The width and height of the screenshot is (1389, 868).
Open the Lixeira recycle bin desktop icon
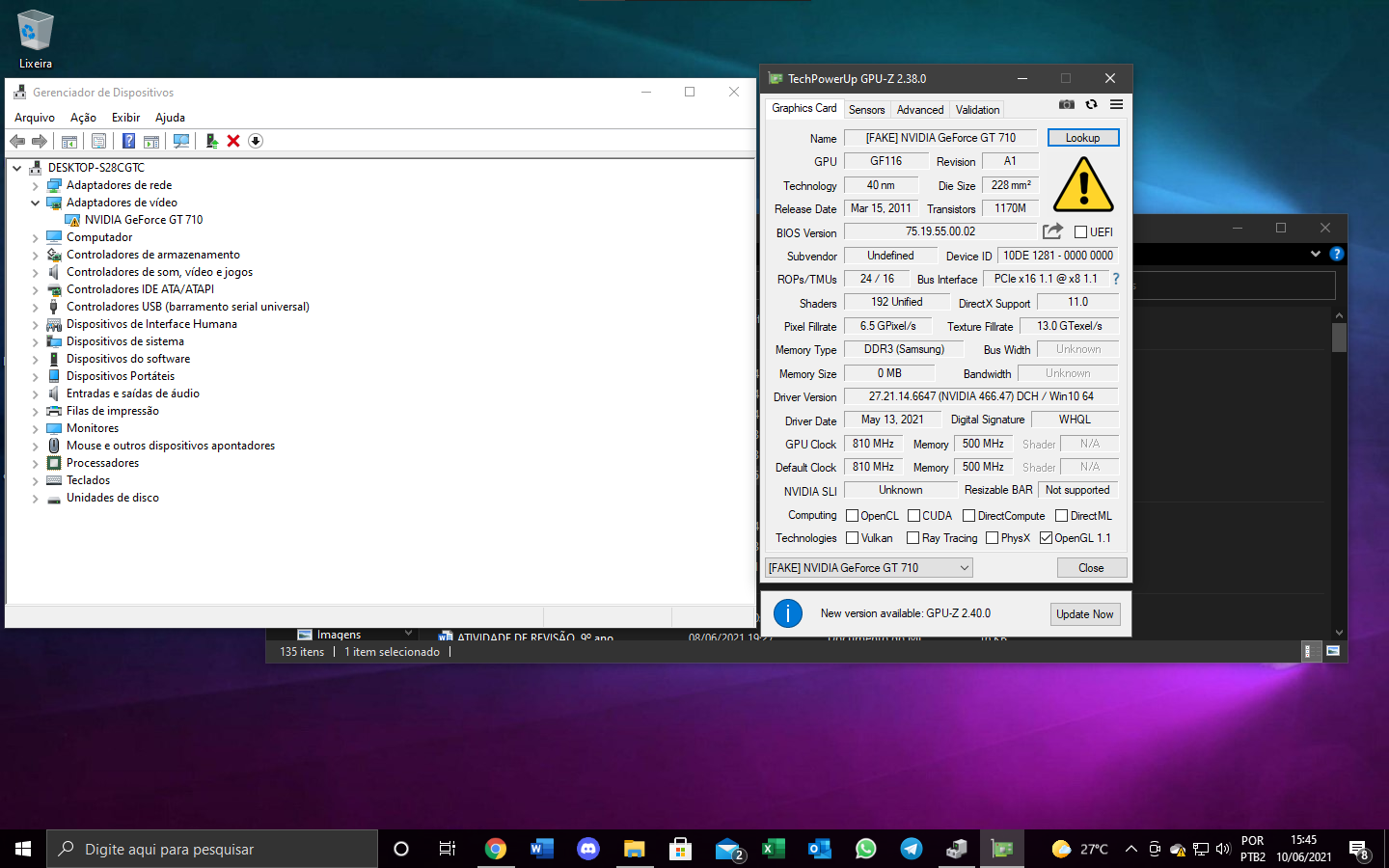tap(36, 39)
